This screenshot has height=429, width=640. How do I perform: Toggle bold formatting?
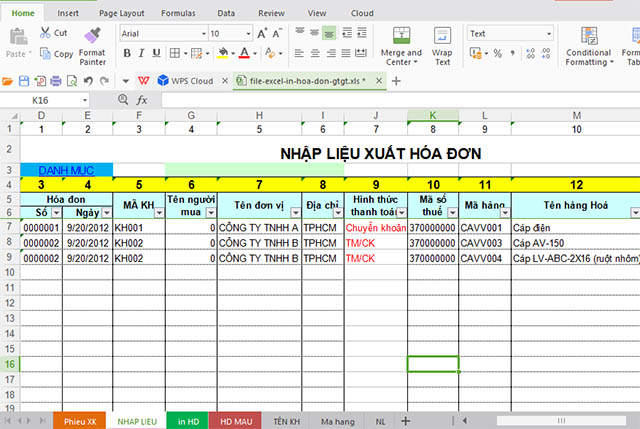click(127, 53)
